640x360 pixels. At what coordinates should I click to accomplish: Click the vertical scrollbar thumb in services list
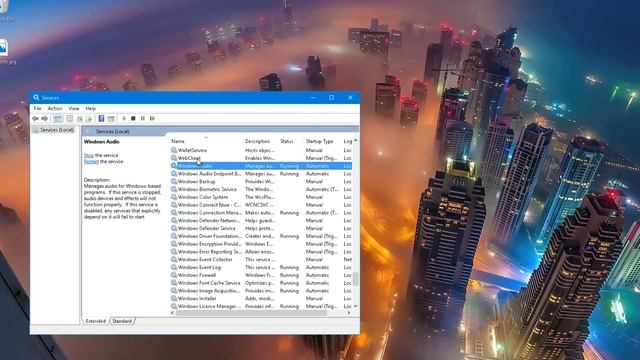[x=356, y=280]
